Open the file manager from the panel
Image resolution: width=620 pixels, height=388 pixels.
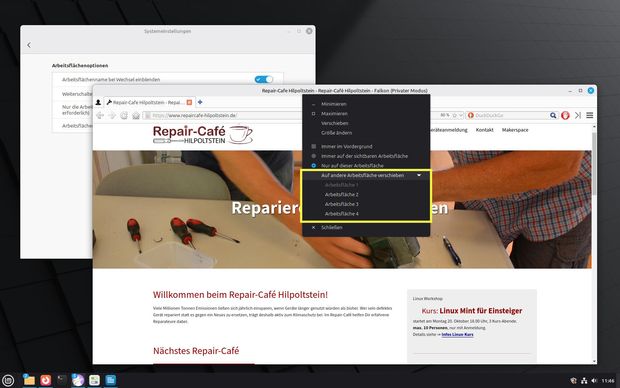pyautogui.click(x=29, y=380)
